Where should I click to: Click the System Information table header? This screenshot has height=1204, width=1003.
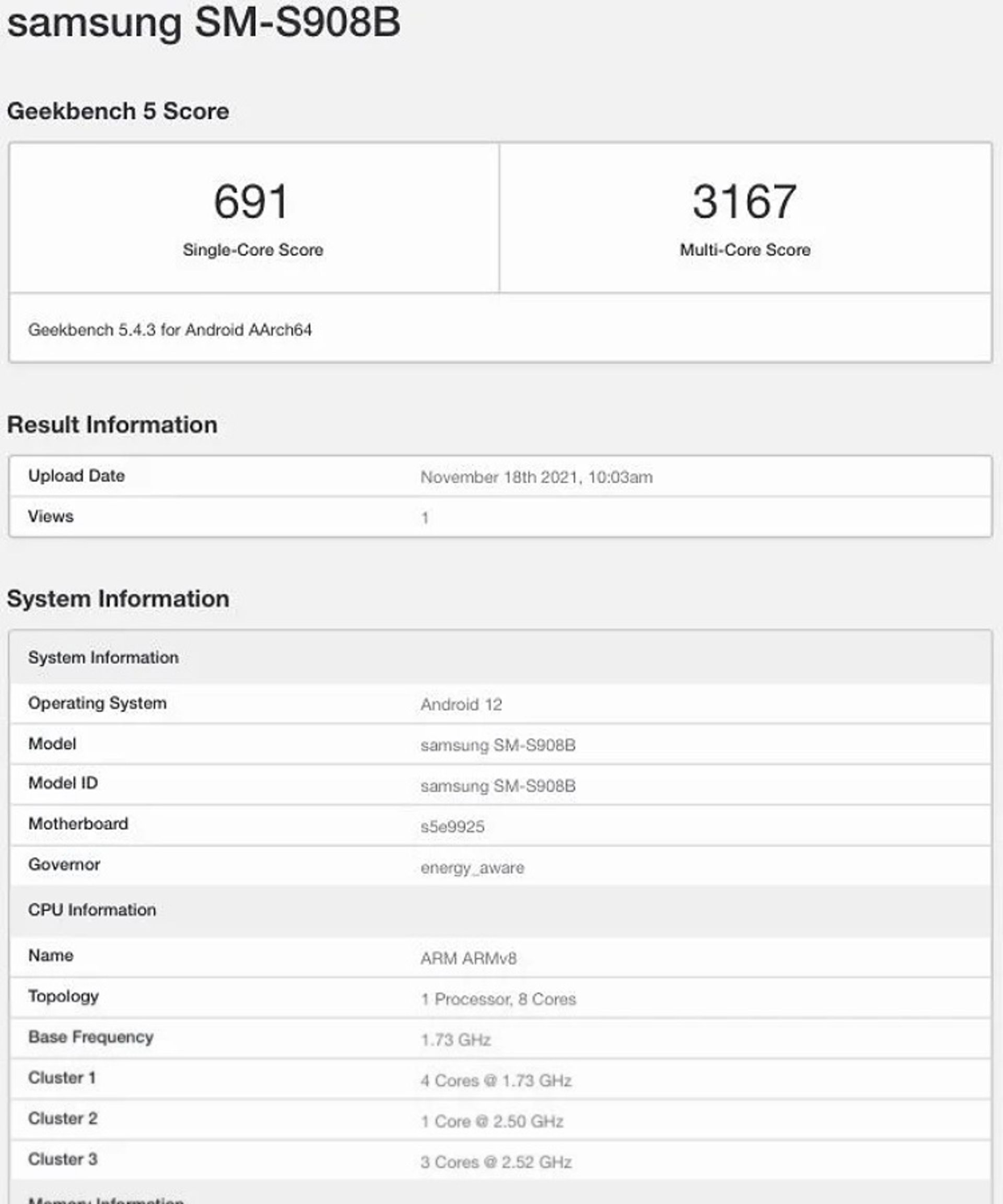point(103,657)
